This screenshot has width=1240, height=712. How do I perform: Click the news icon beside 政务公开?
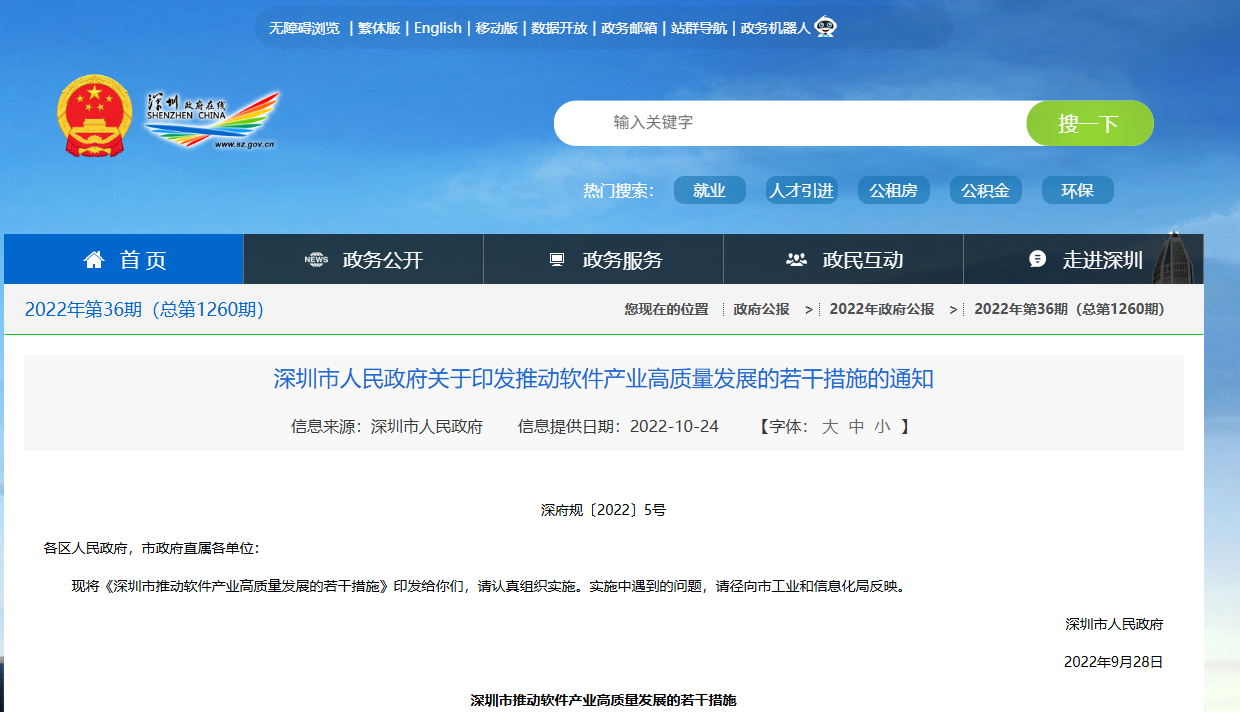pyautogui.click(x=316, y=258)
